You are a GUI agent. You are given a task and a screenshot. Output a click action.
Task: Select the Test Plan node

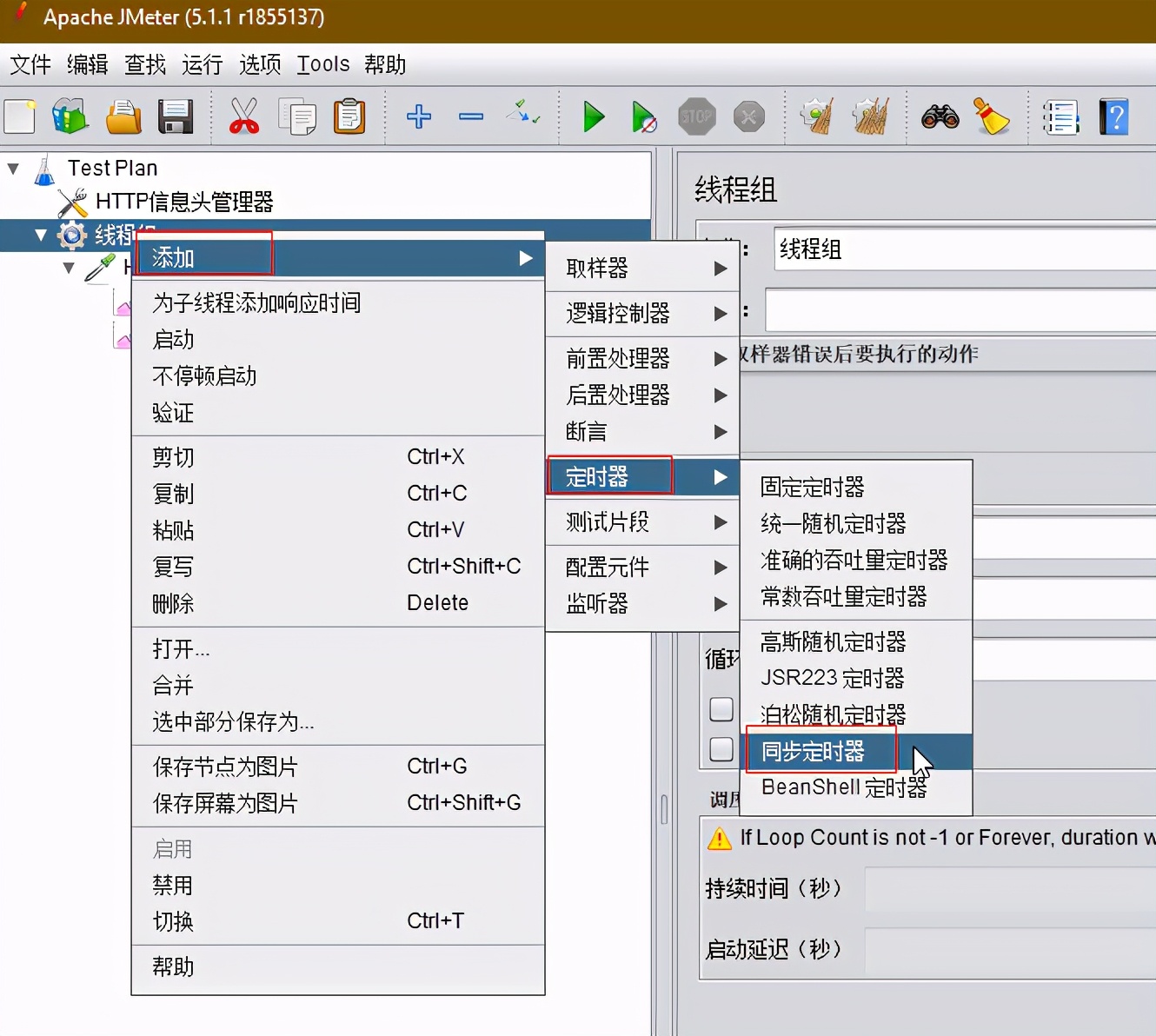pos(113,168)
